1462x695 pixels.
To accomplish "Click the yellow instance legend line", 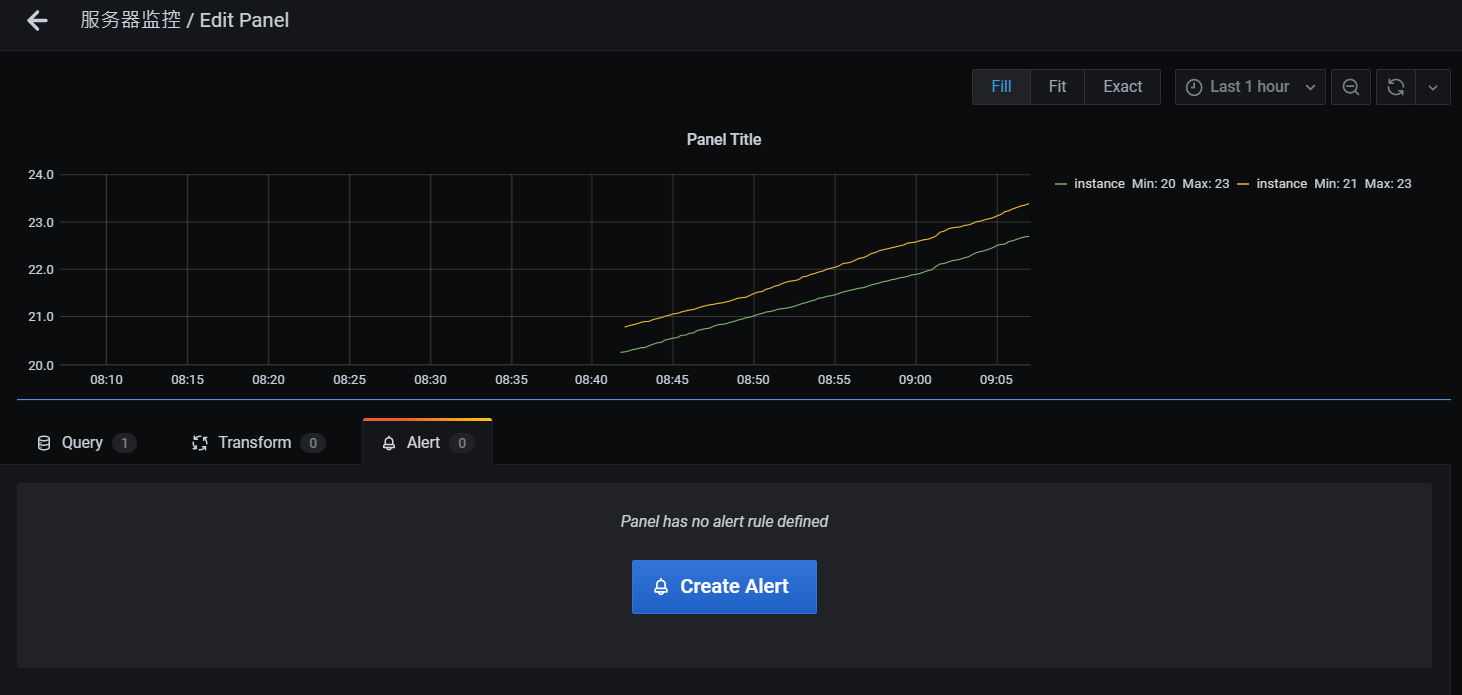I will 1244,184.
